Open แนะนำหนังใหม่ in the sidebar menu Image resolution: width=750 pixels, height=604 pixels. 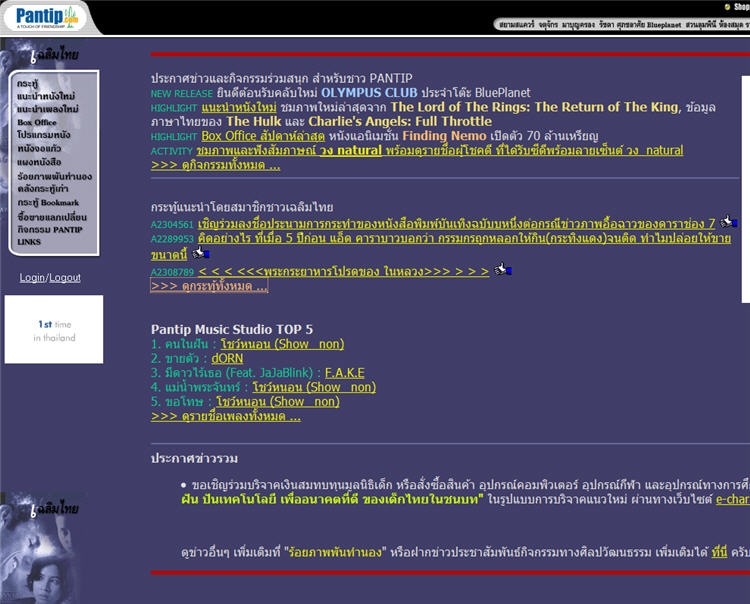46,96
